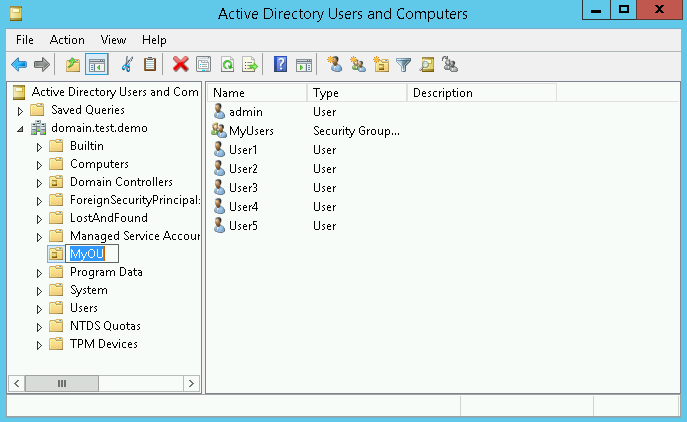Click the Forward arrow toolbar icon

42,65
